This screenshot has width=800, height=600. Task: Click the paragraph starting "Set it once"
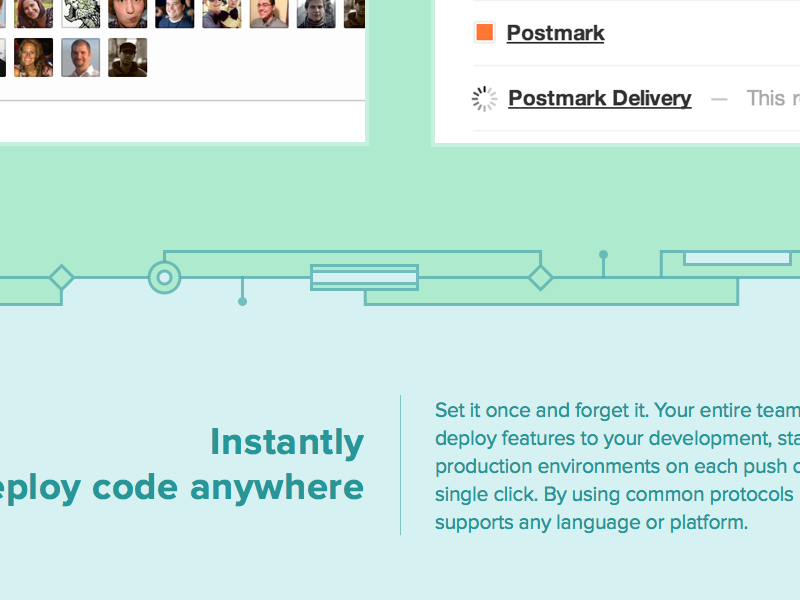tap(615, 466)
